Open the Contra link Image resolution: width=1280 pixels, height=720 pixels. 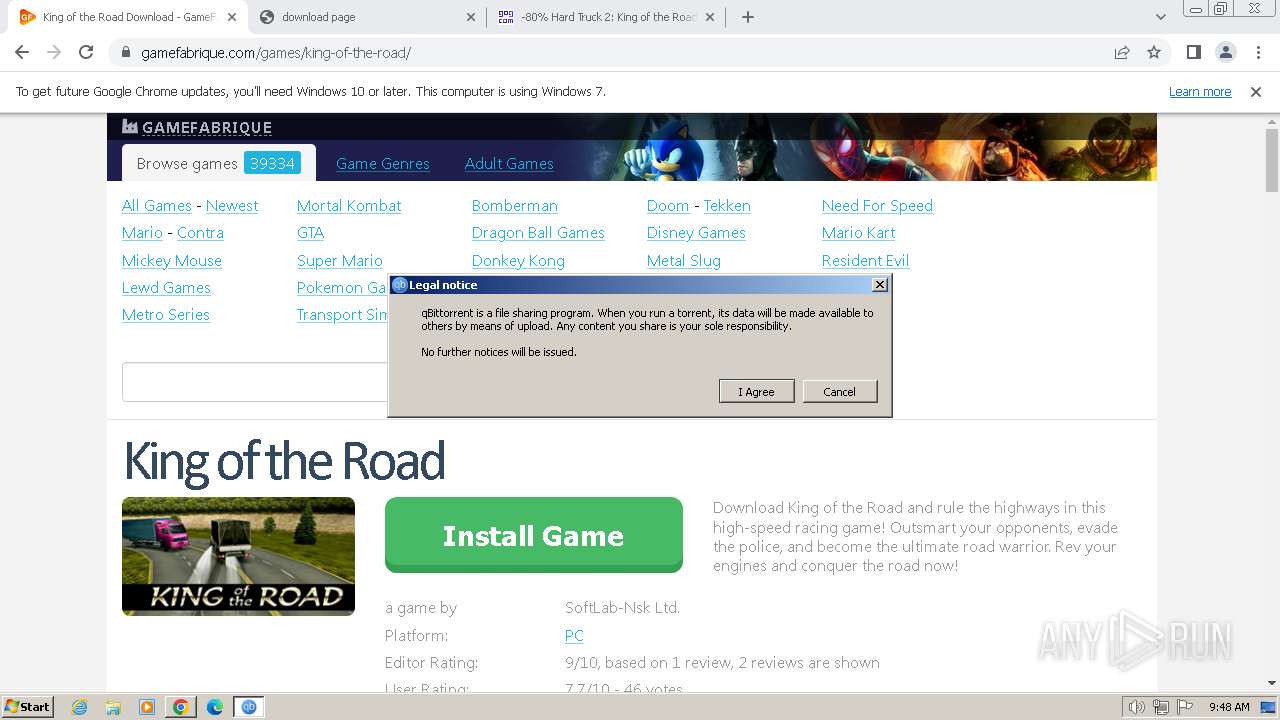(x=200, y=233)
